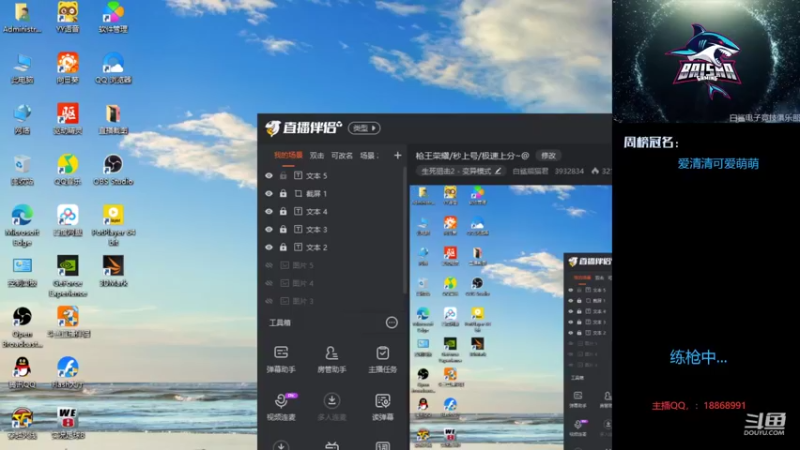Show the hidden 图片 4 source

coord(269,283)
